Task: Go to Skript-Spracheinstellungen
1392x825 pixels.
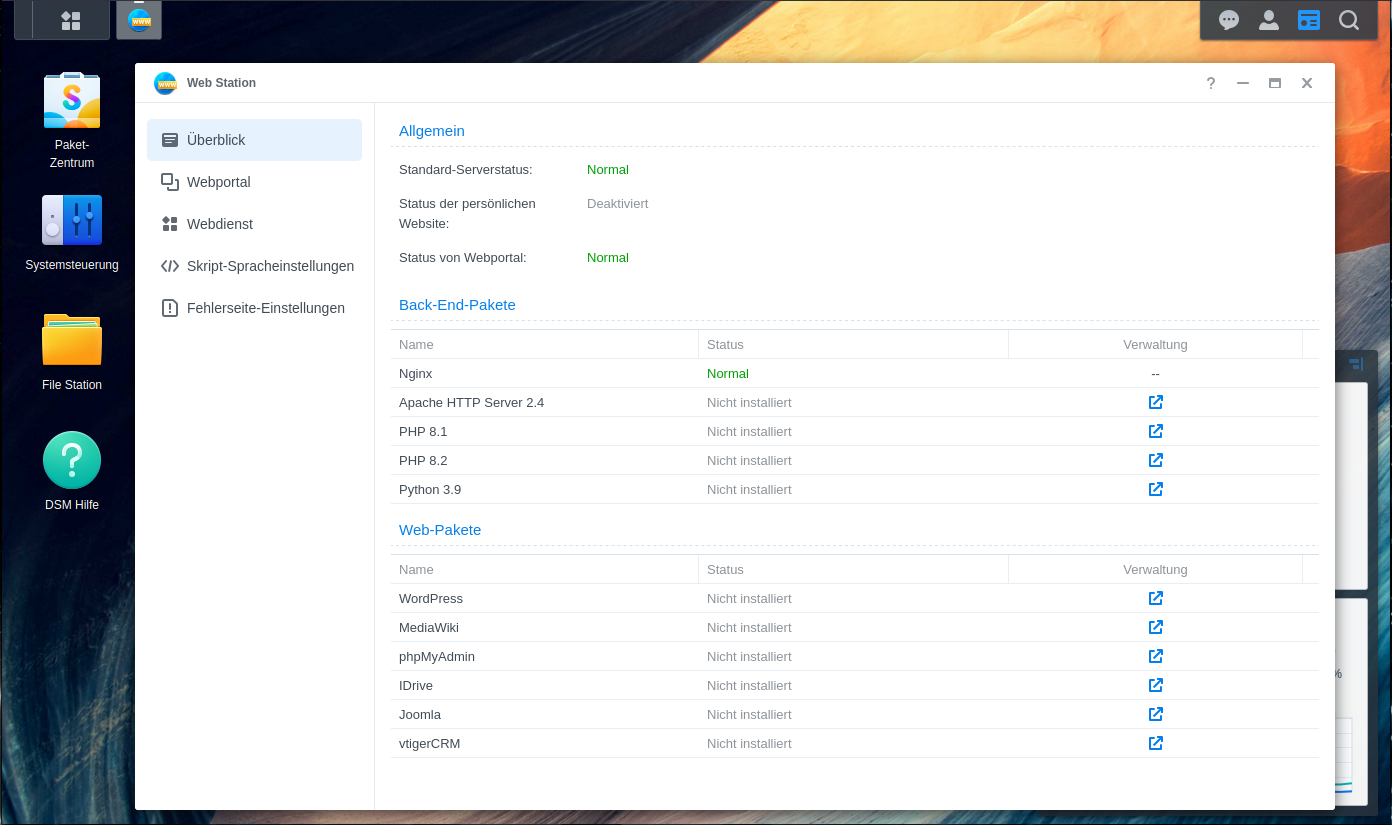Action: point(270,266)
